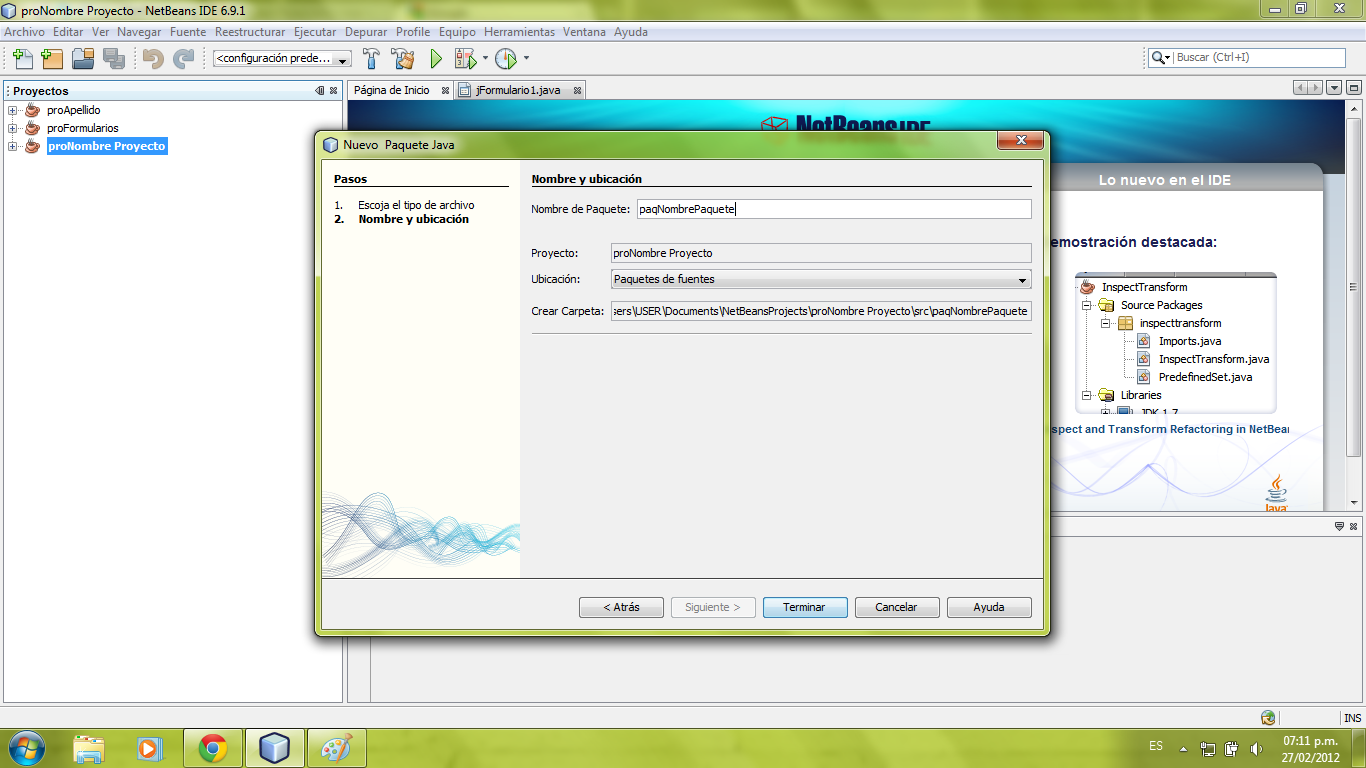Open the Herramientas menu
Image resolution: width=1366 pixels, height=768 pixels.
(520, 32)
